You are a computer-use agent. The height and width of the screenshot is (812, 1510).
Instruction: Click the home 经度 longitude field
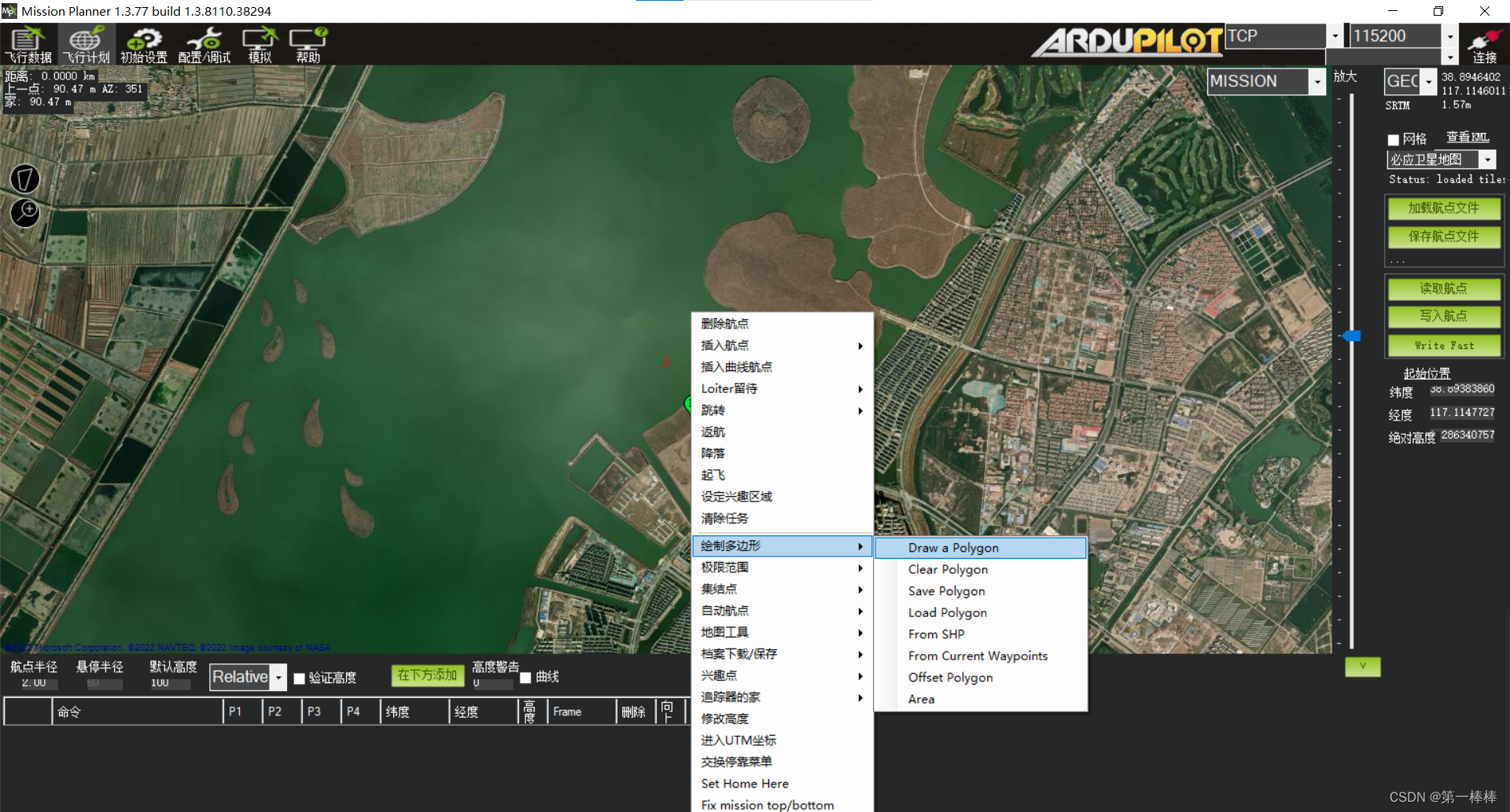pyautogui.click(x=1462, y=413)
